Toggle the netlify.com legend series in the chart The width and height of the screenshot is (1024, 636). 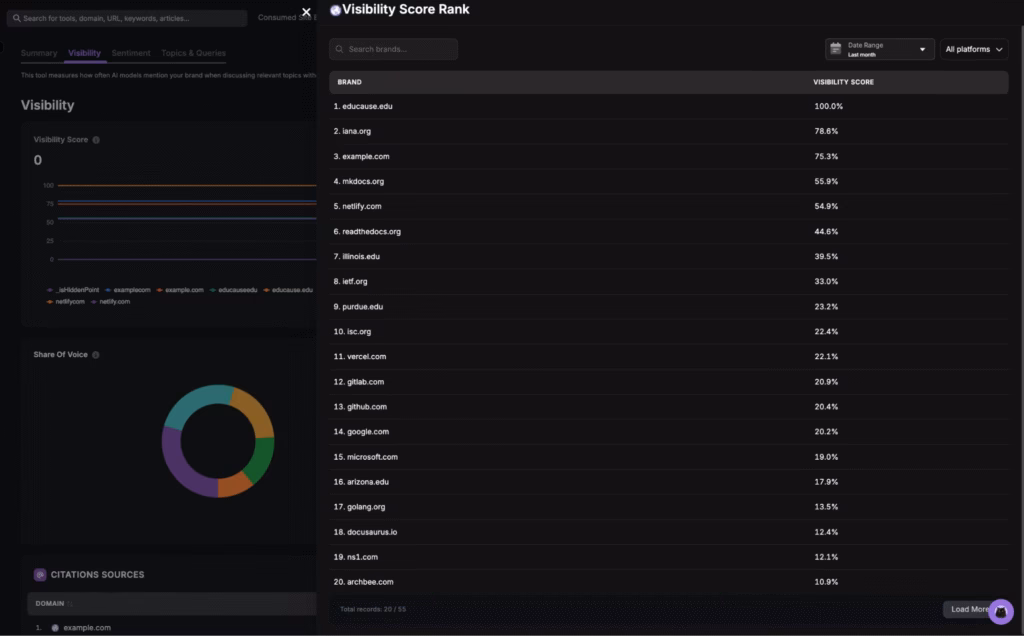(114, 301)
